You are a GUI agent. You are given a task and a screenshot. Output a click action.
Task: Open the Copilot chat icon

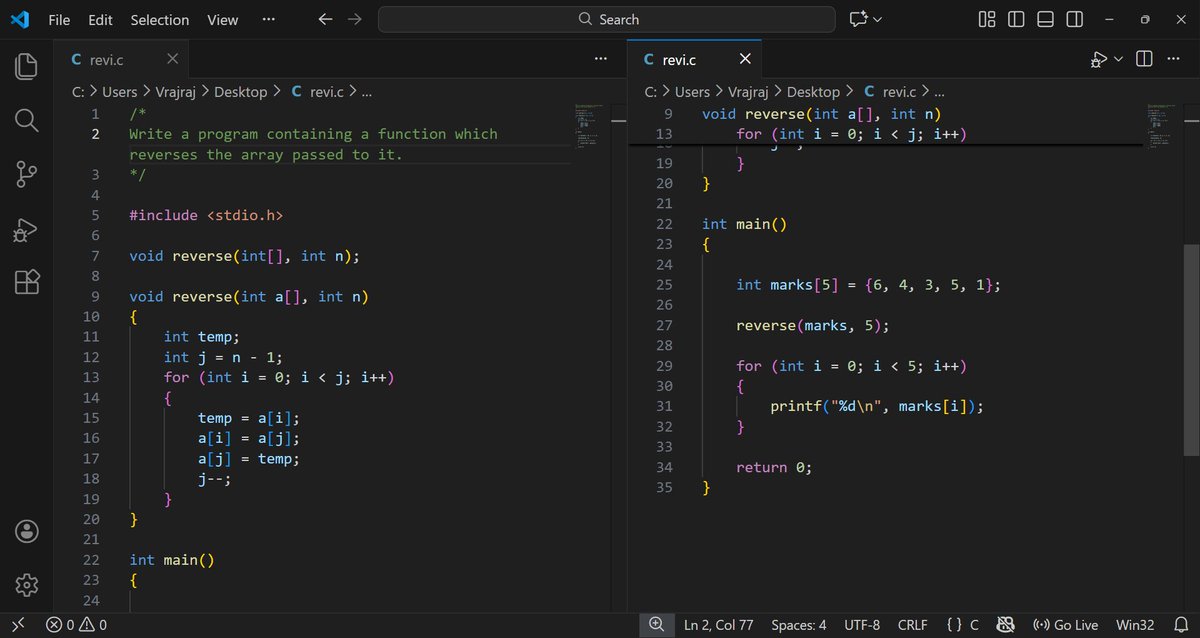[x=858, y=19]
